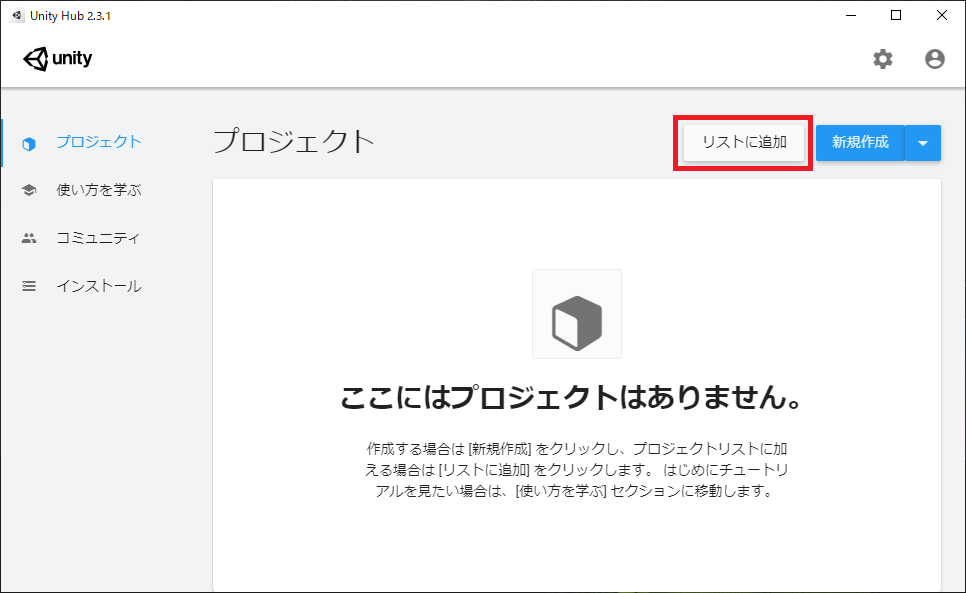Click the cube icon beside プロジェクト in the sidebar
This screenshot has width=966, height=593.
pos(29,144)
